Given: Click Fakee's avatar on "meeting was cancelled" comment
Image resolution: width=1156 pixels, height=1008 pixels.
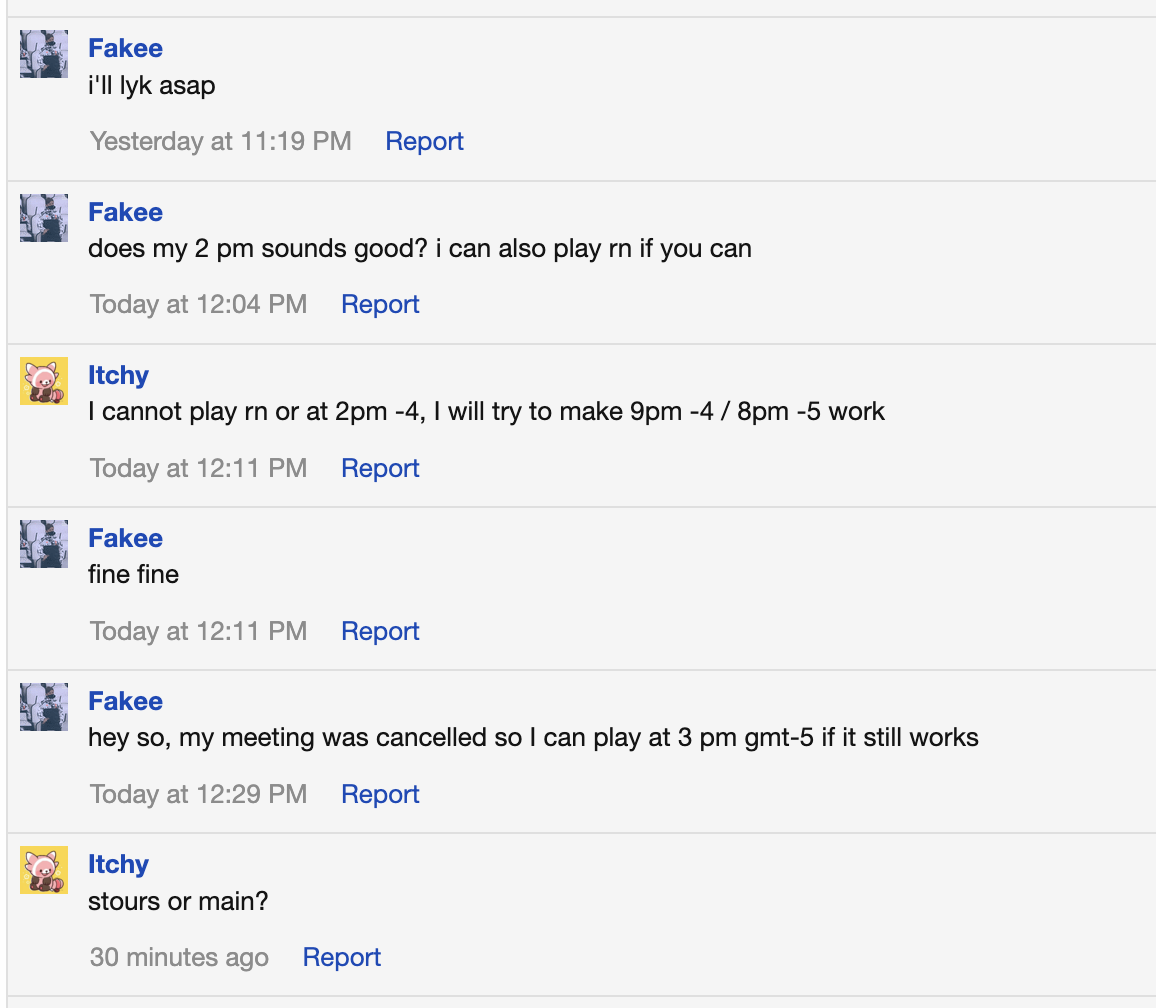Looking at the screenshot, I should coord(44,707).
